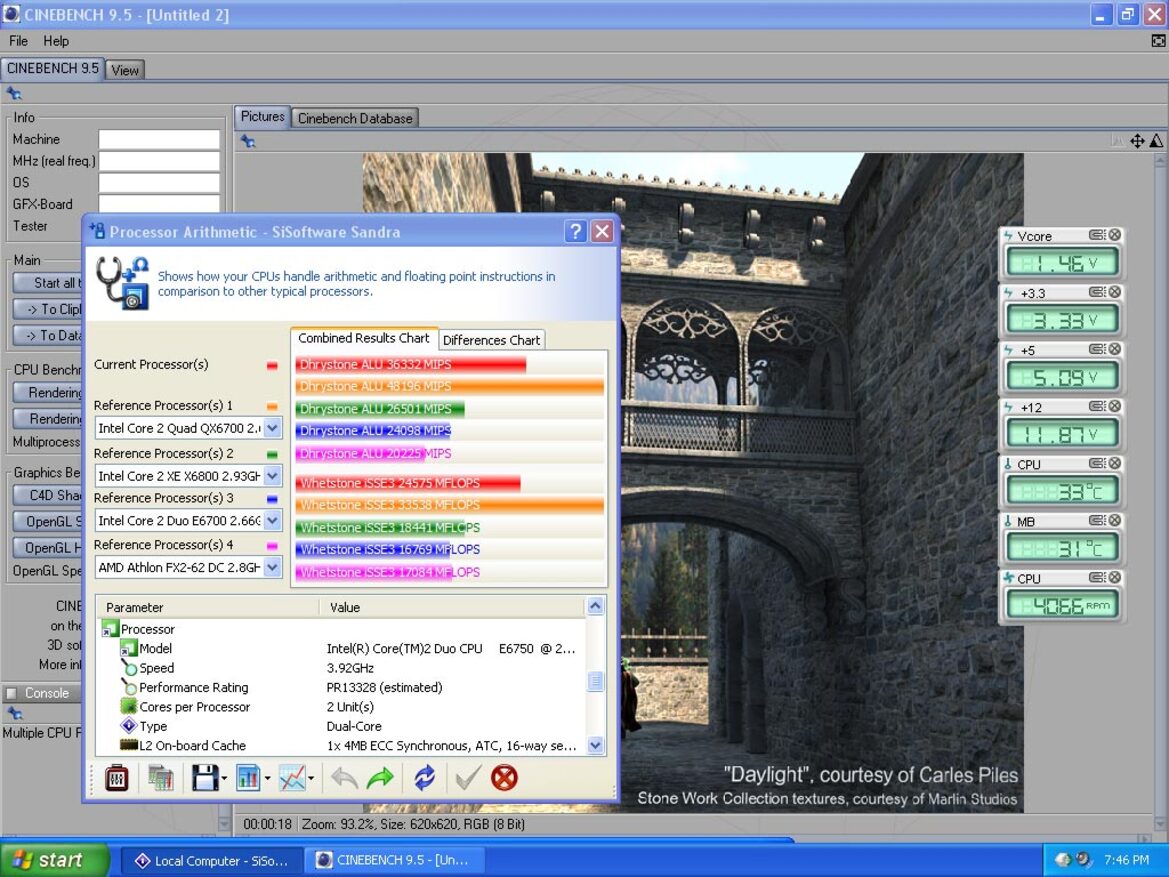
Task: Switch to the View tab
Action: (x=125, y=70)
